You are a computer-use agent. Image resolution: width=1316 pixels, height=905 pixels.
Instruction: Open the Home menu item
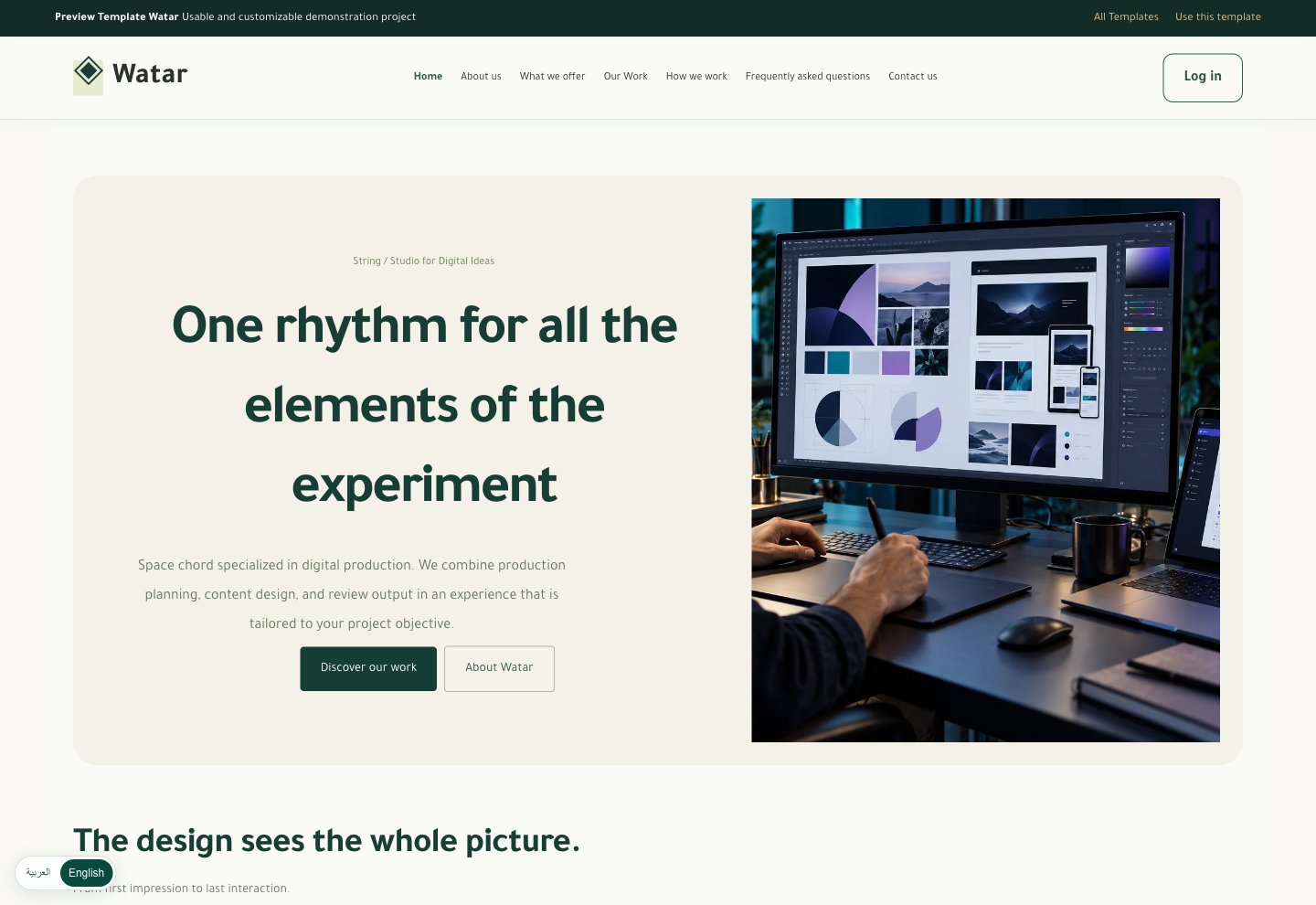tap(428, 77)
